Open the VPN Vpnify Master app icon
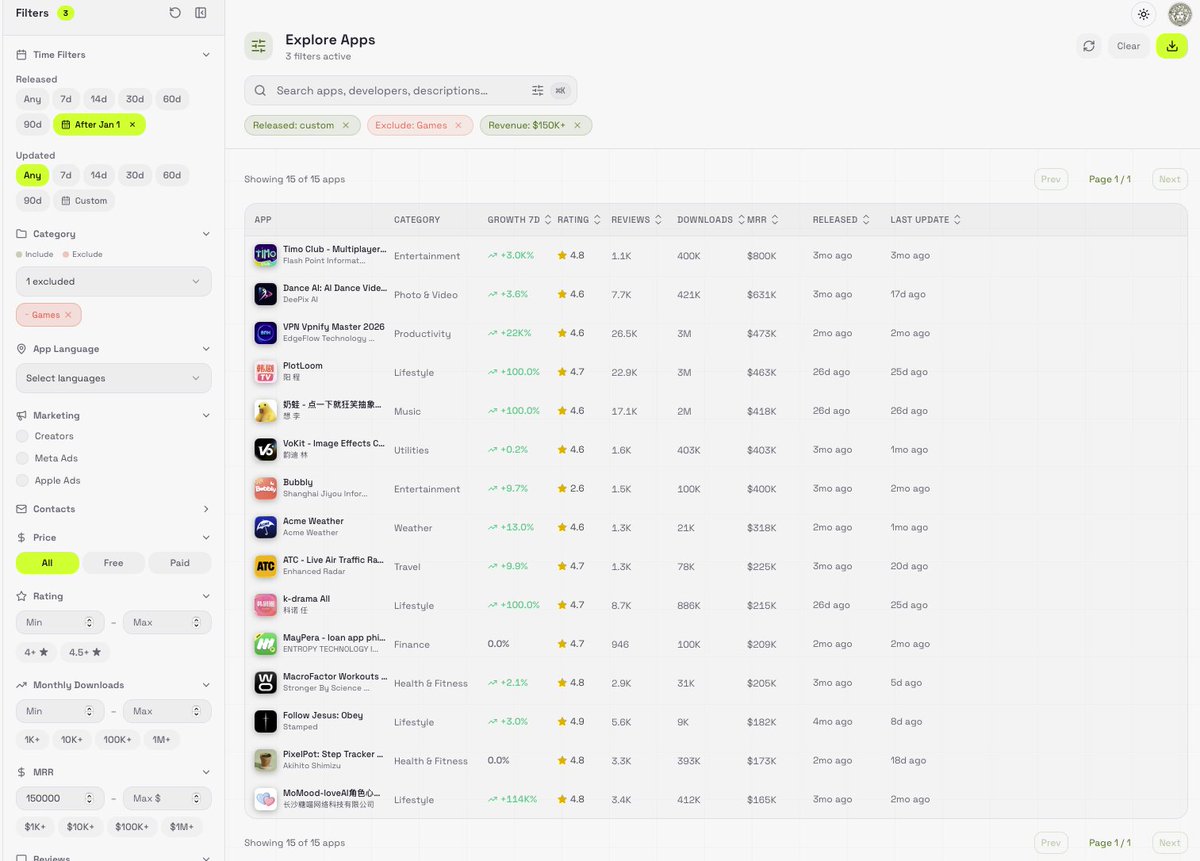This screenshot has width=1200, height=861. (265, 333)
